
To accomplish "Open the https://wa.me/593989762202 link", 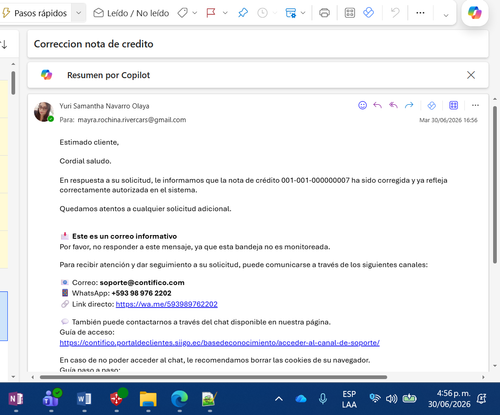I will 167,304.
